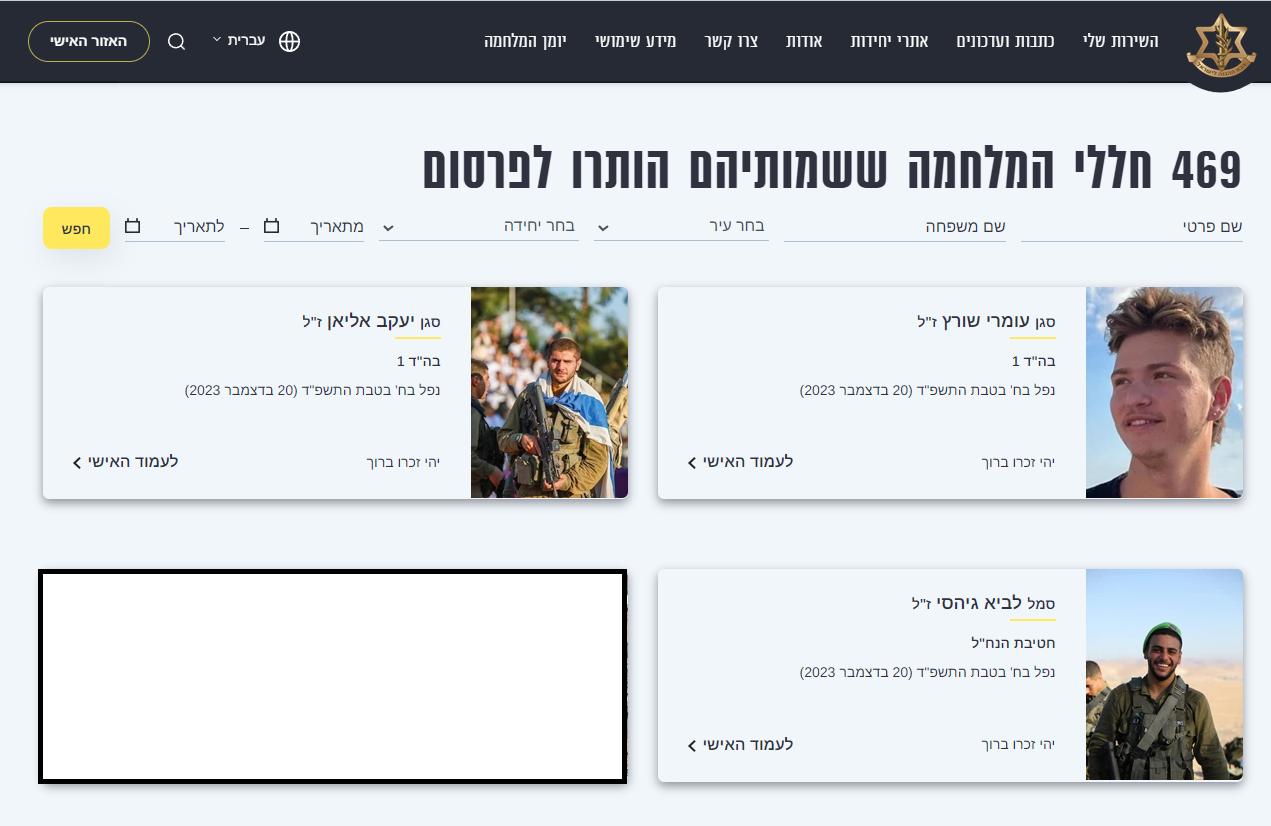Open the בחר עיר city dropdown
The height and width of the screenshot is (826, 1271).
coord(681,226)
